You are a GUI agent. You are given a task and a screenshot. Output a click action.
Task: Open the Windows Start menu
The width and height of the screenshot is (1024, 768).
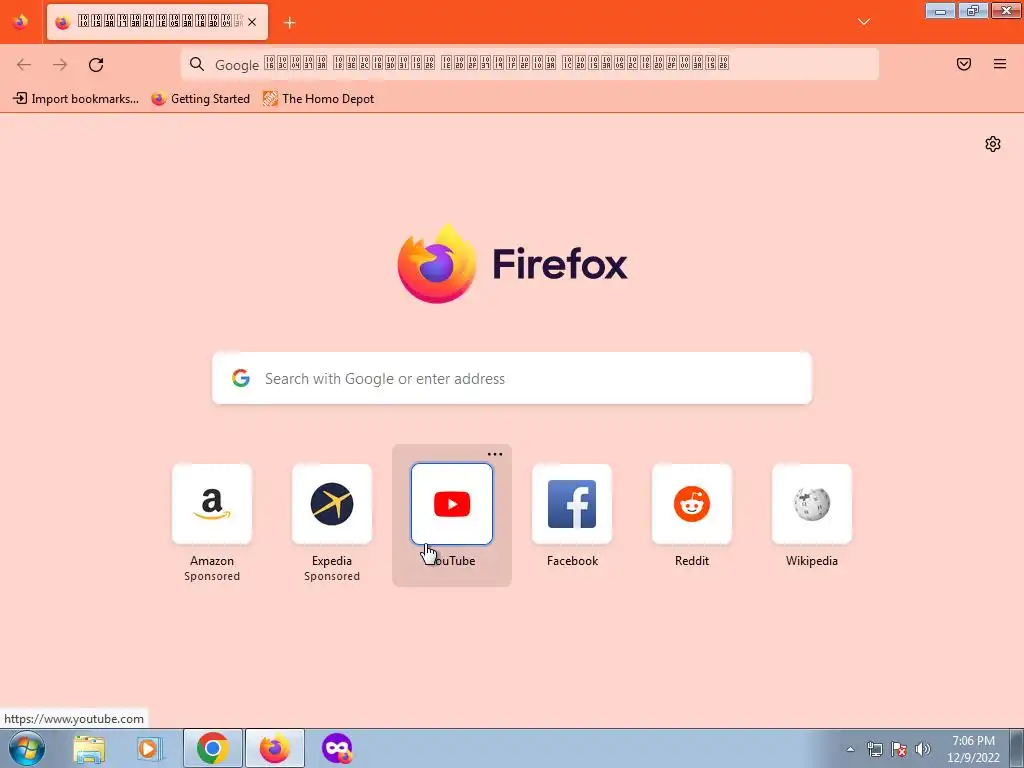[27, 748]
